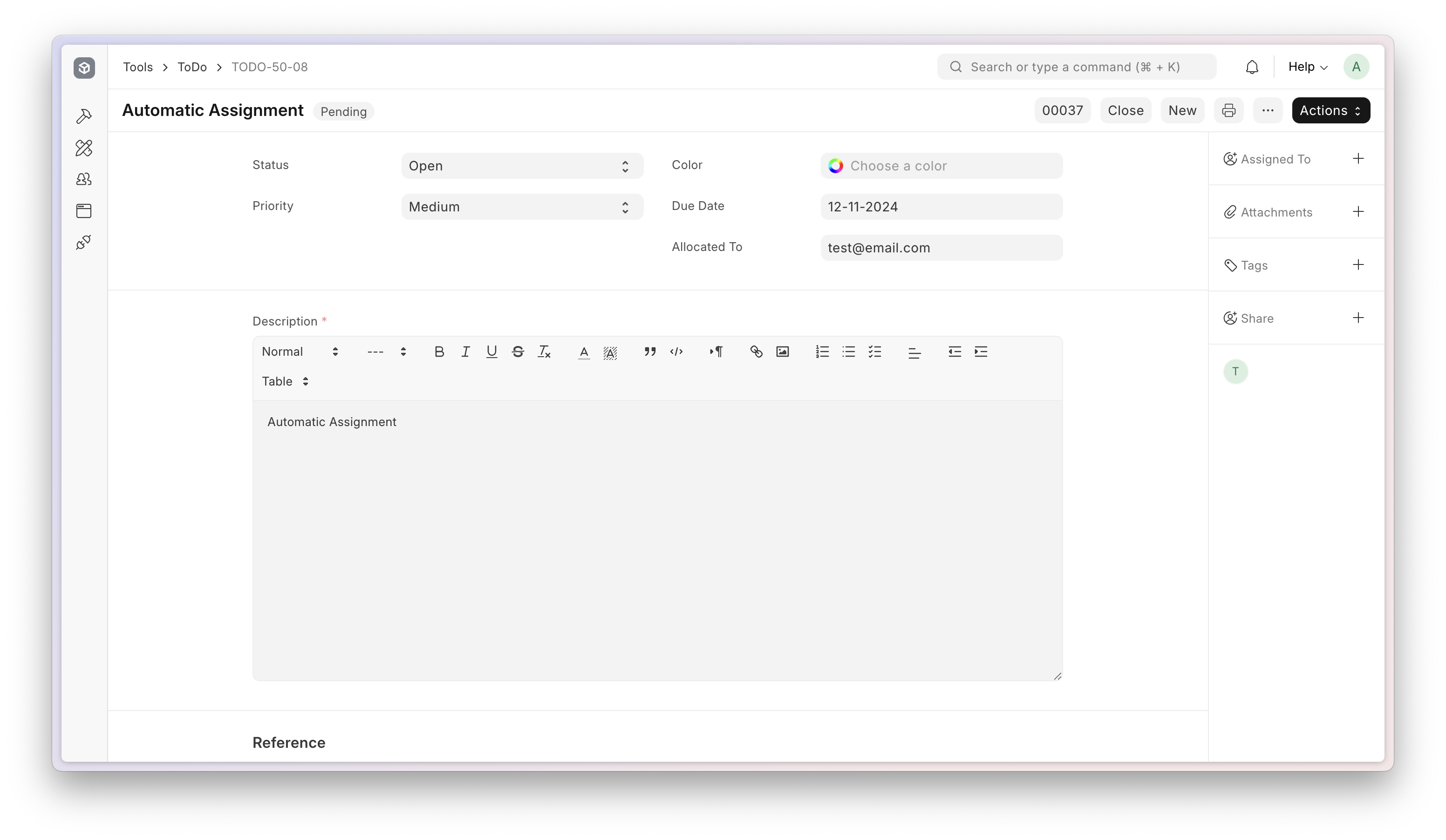Select the italic formatting icon

point(464,351)
